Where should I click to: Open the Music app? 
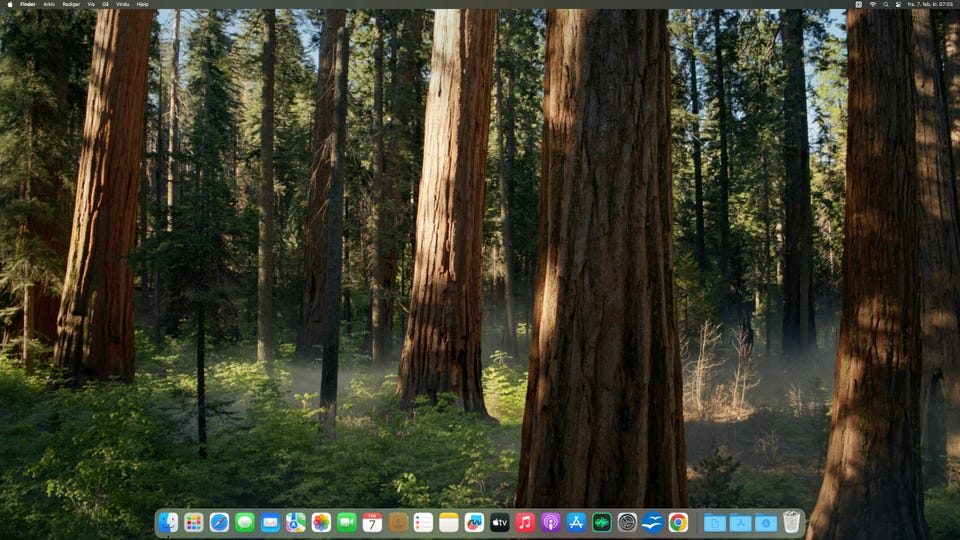[x=525, y=522]
